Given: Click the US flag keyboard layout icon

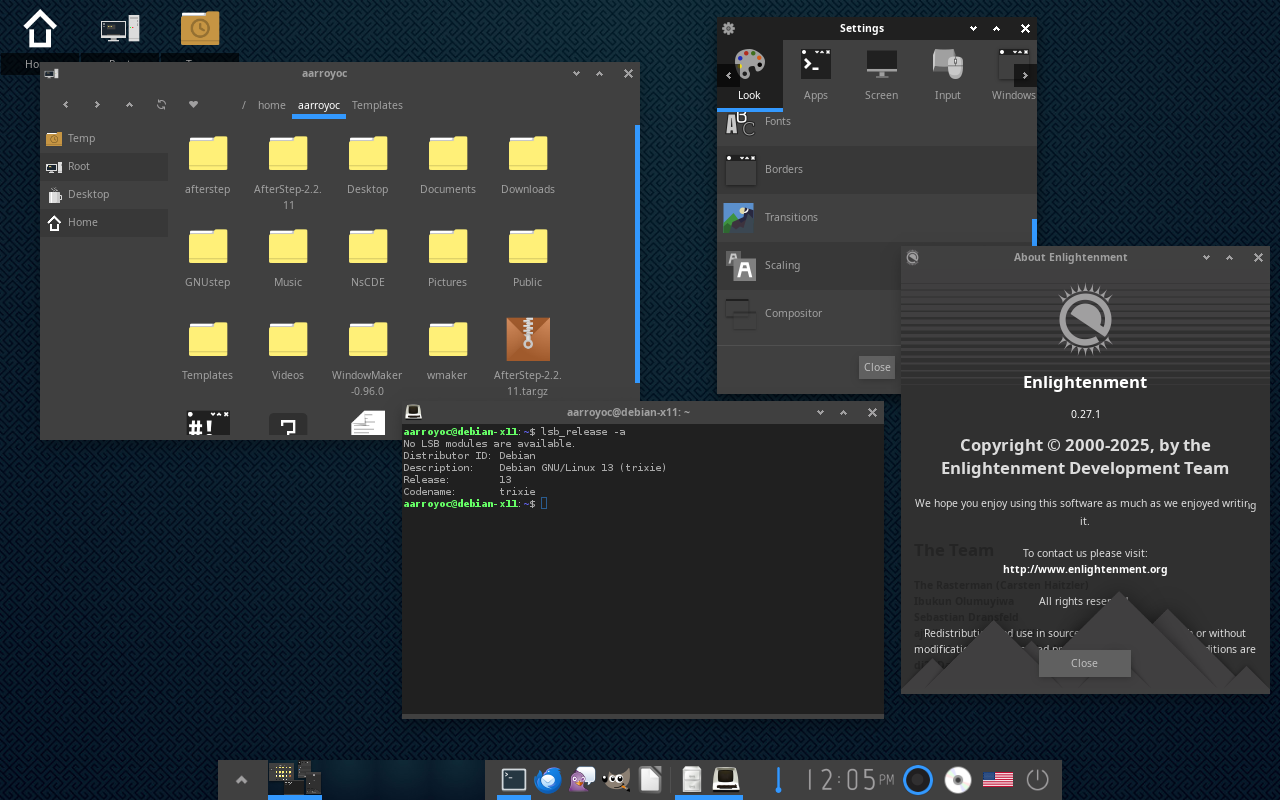Looking at the screenshot, I should pos(997,780).
